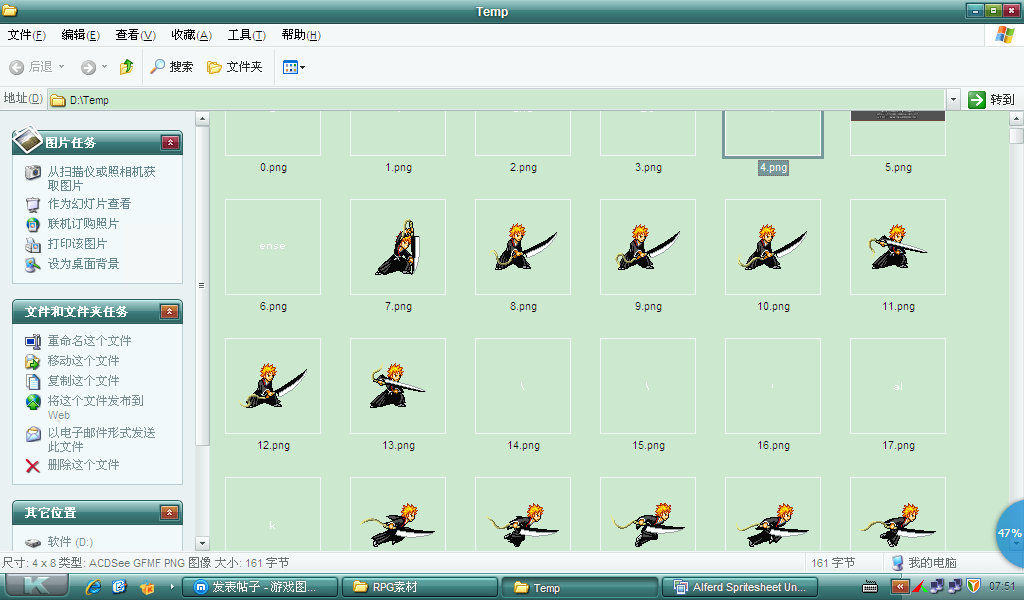Image resolution: width=1024 pixels, height=600 pixels.
Task: Click the K start button in taskbar
Action: pos(37,586)
